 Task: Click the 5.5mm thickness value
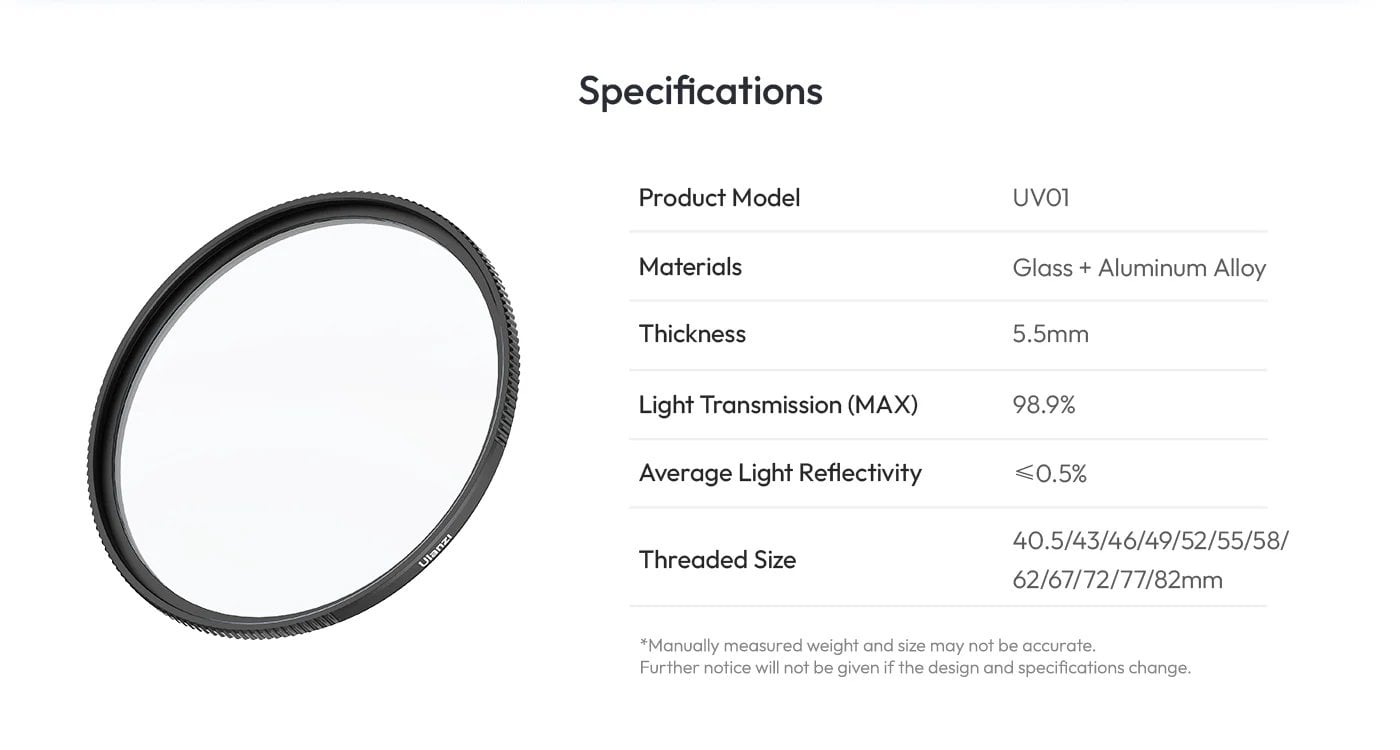pyautogui.click(x=1050, y=334)
